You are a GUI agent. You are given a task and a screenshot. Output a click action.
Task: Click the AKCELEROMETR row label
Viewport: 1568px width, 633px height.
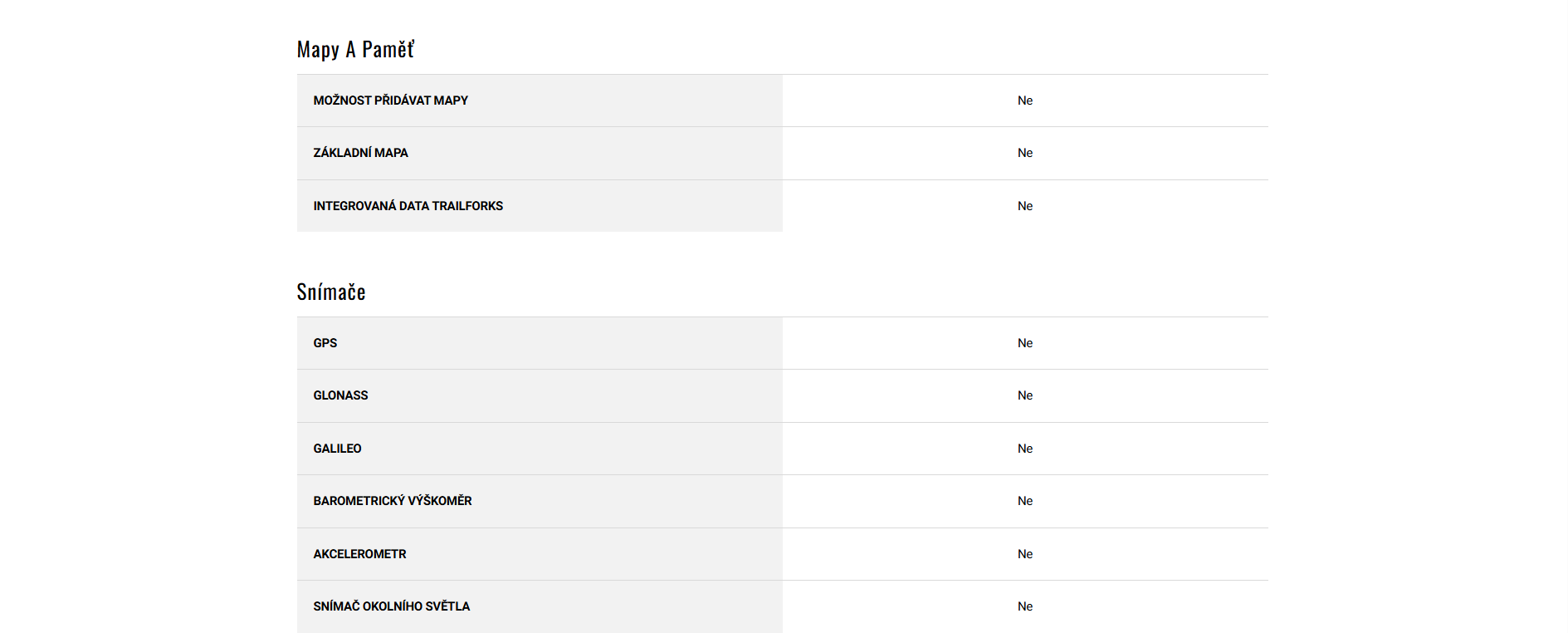(359, 554)
